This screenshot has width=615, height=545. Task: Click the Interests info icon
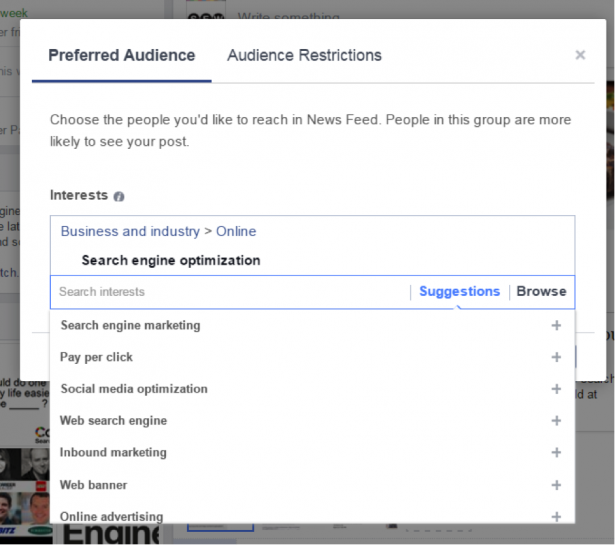[x=119, y=197]
